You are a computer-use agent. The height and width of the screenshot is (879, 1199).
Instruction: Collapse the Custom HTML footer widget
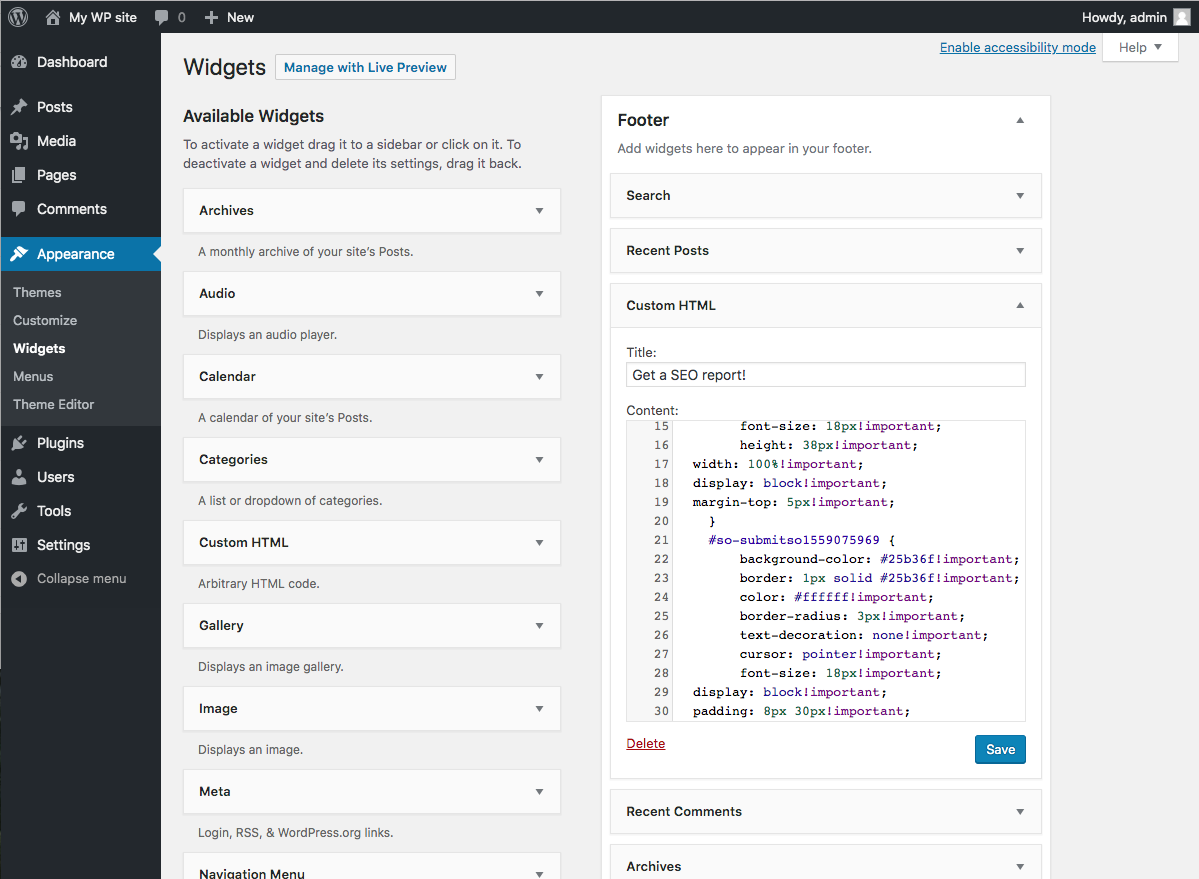[x=1019, y=306]
